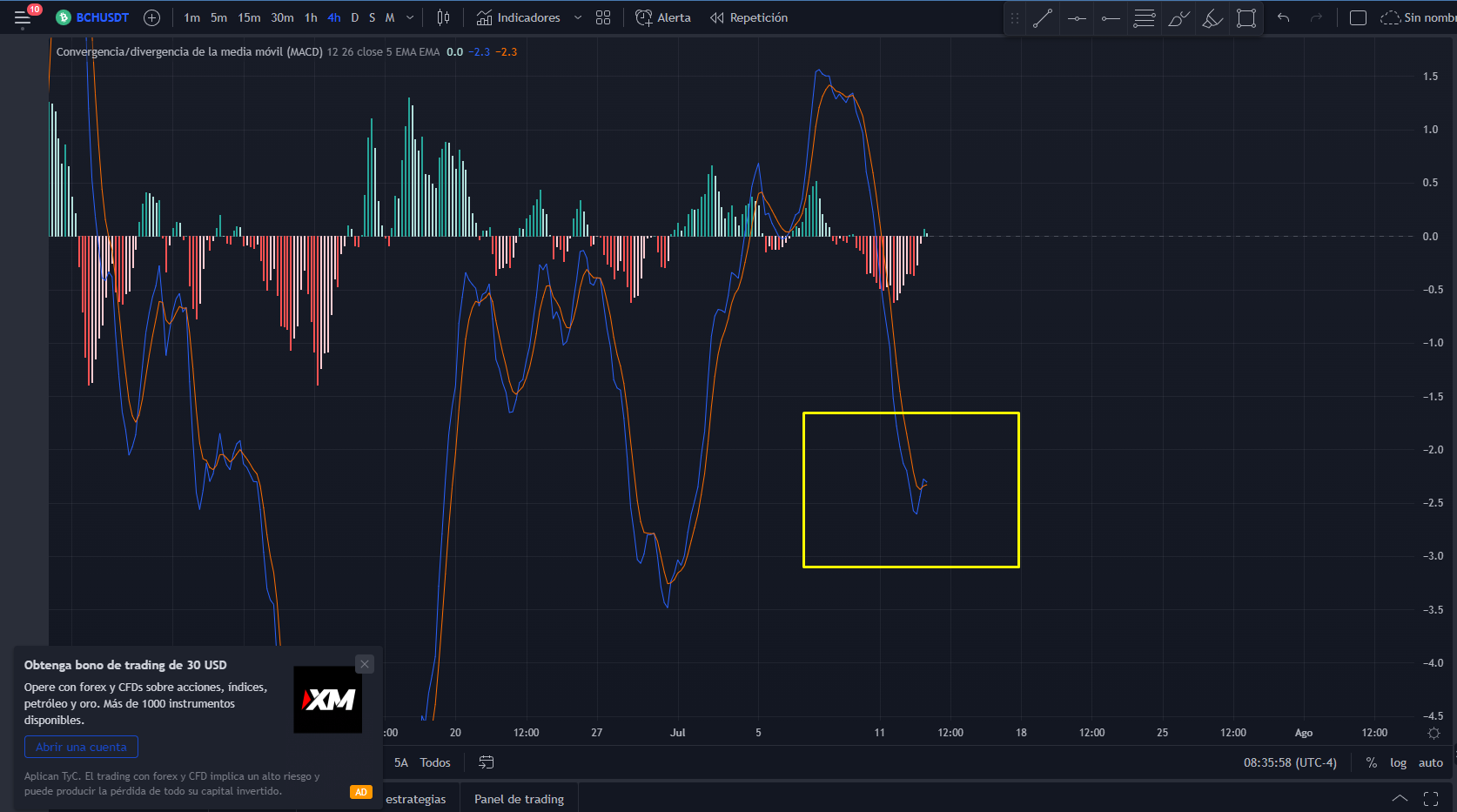
Task: Toggle percentage scale mode
Action: coord(1372,762)
